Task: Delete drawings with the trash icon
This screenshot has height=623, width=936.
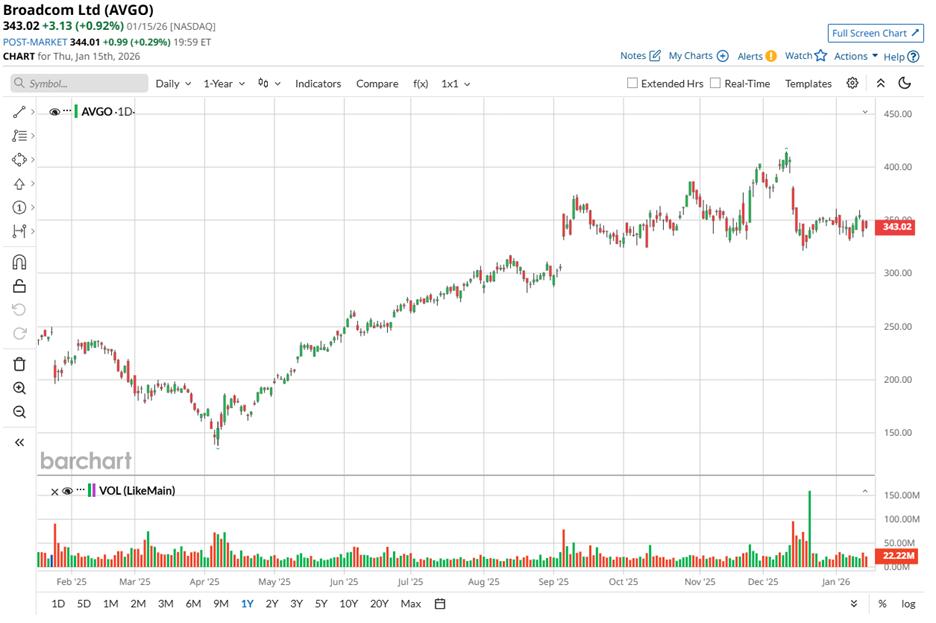Action: point(19,364)
